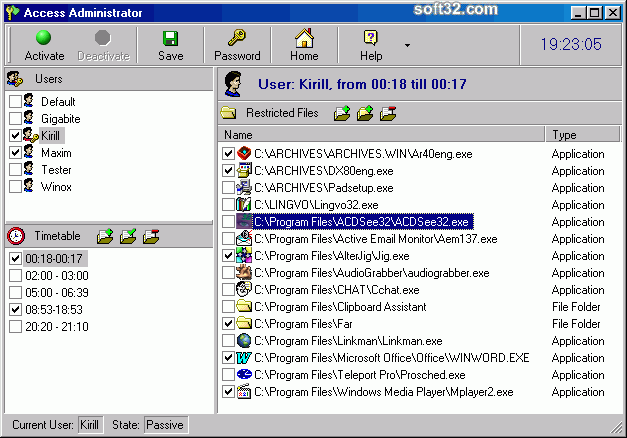Click the Users panel header icon
Screen dimensions: 627x438
pos(15,79)
